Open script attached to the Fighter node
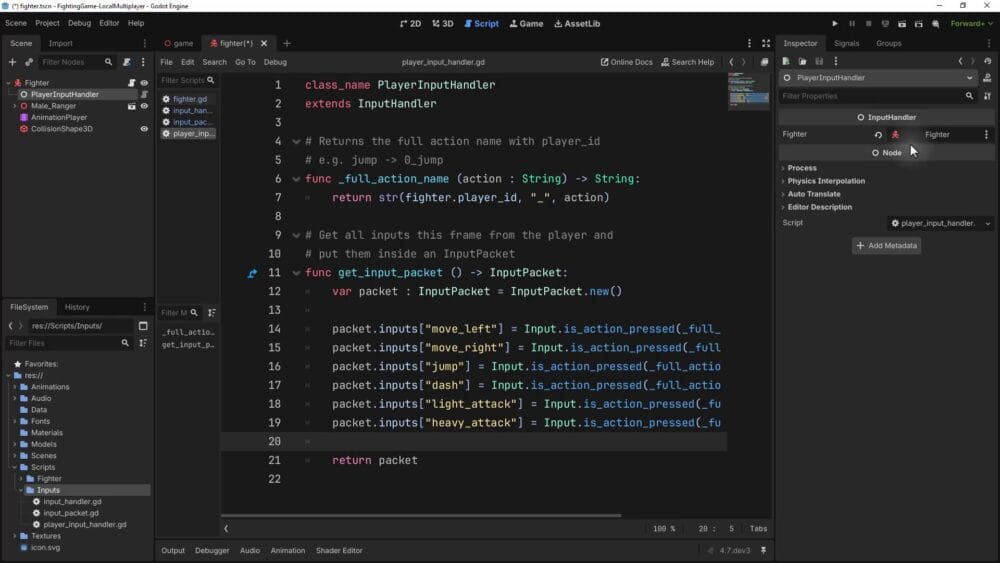Image resolution: width=1000 pixels, height=563 pixels. pyautogui.click(x=131, y=83)
